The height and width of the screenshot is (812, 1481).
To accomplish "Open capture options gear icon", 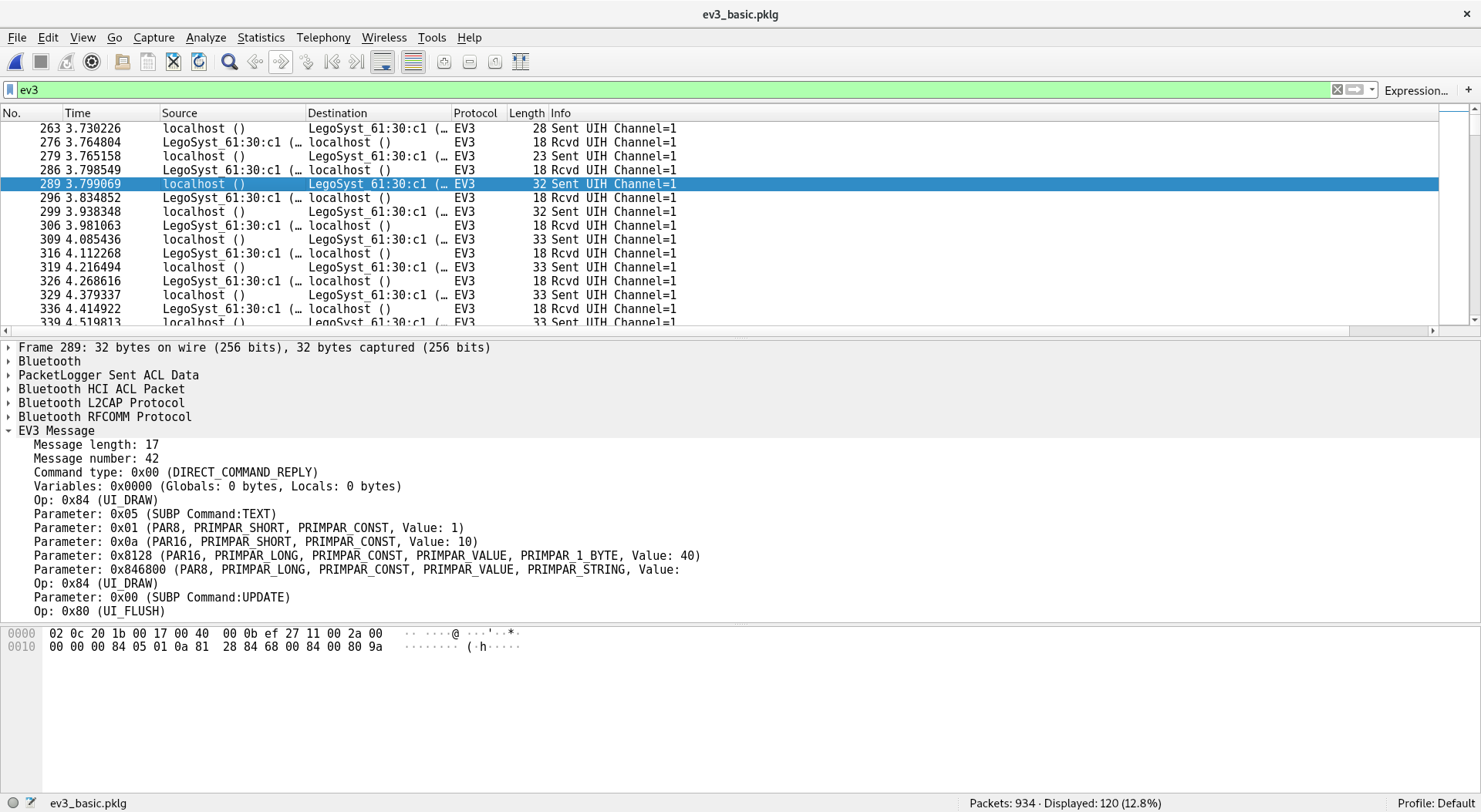I will (x=92, y=62).
